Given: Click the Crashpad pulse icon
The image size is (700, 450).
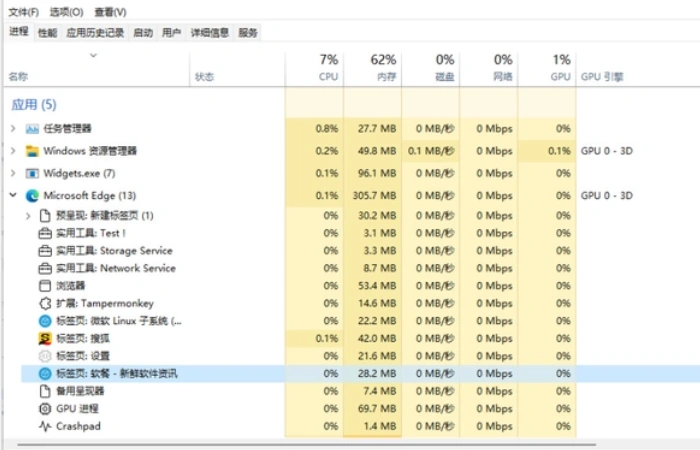Looking at the screenshot, I should coord(44,426).
